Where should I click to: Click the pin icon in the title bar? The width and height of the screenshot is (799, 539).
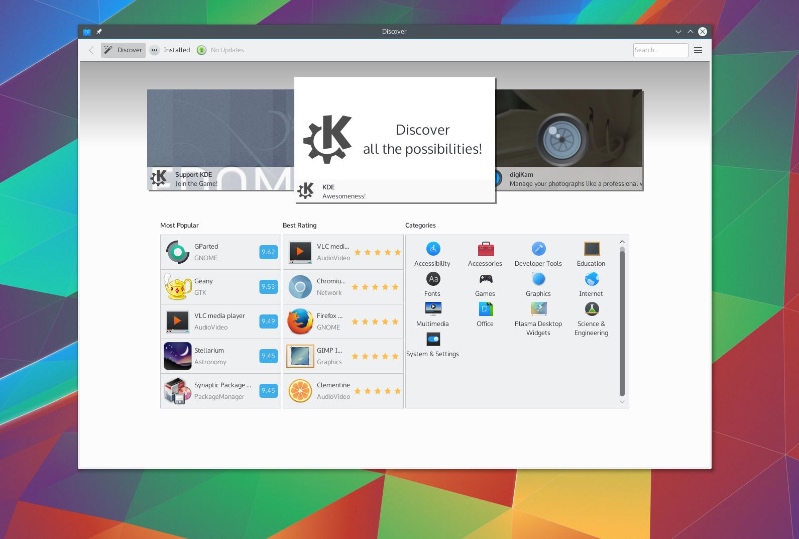[x=99, y=31]
